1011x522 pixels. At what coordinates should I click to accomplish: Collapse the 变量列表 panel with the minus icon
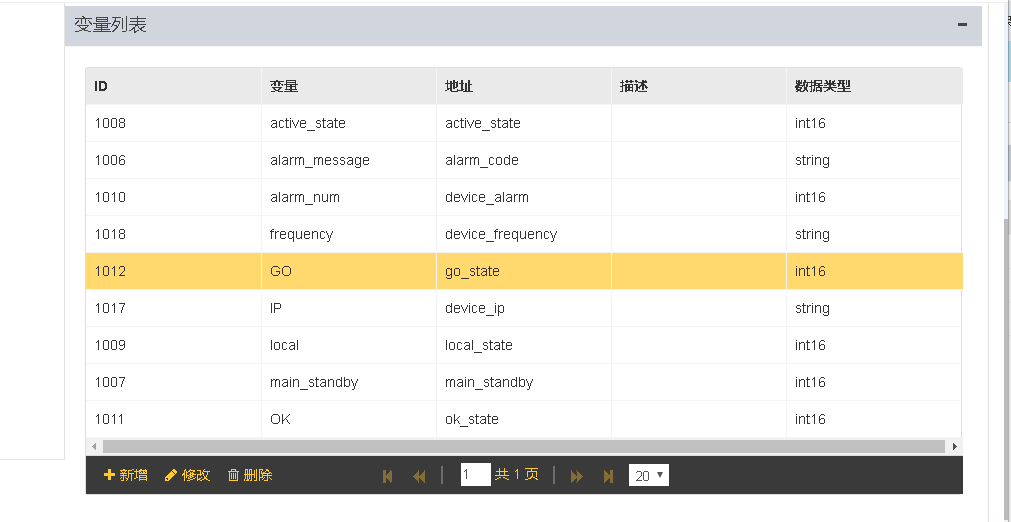click(962, 24)
